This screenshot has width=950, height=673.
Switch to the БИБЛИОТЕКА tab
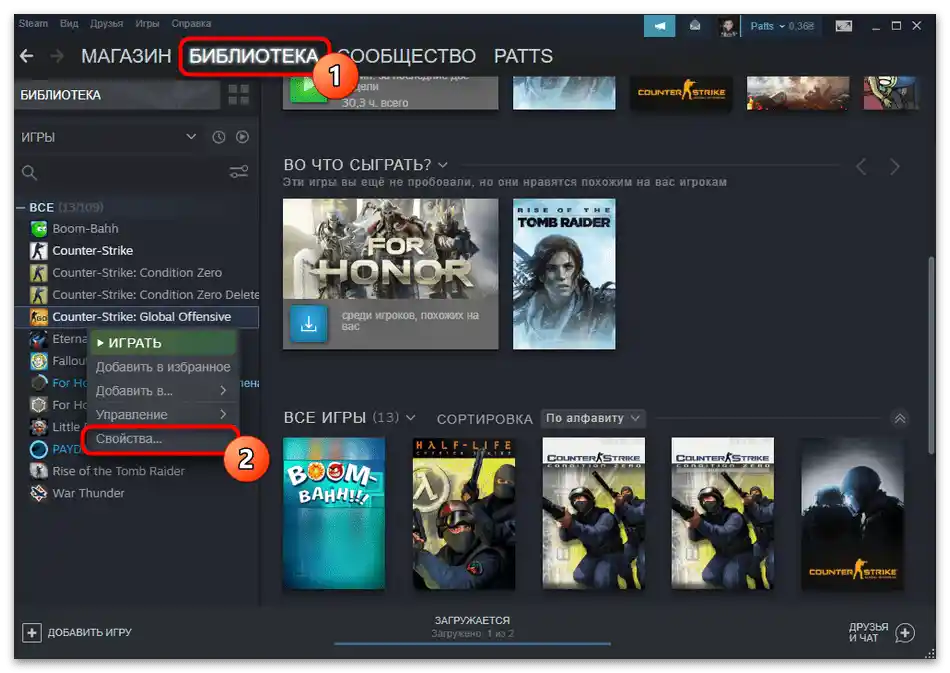253,56
